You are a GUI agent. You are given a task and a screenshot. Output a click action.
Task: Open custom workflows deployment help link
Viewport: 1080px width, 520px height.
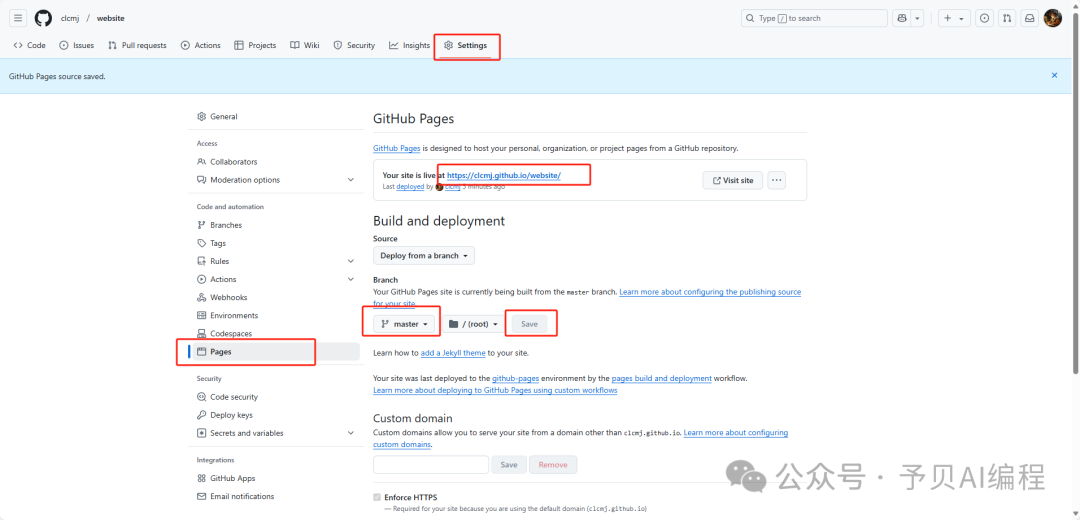click(x=495, y=391)
